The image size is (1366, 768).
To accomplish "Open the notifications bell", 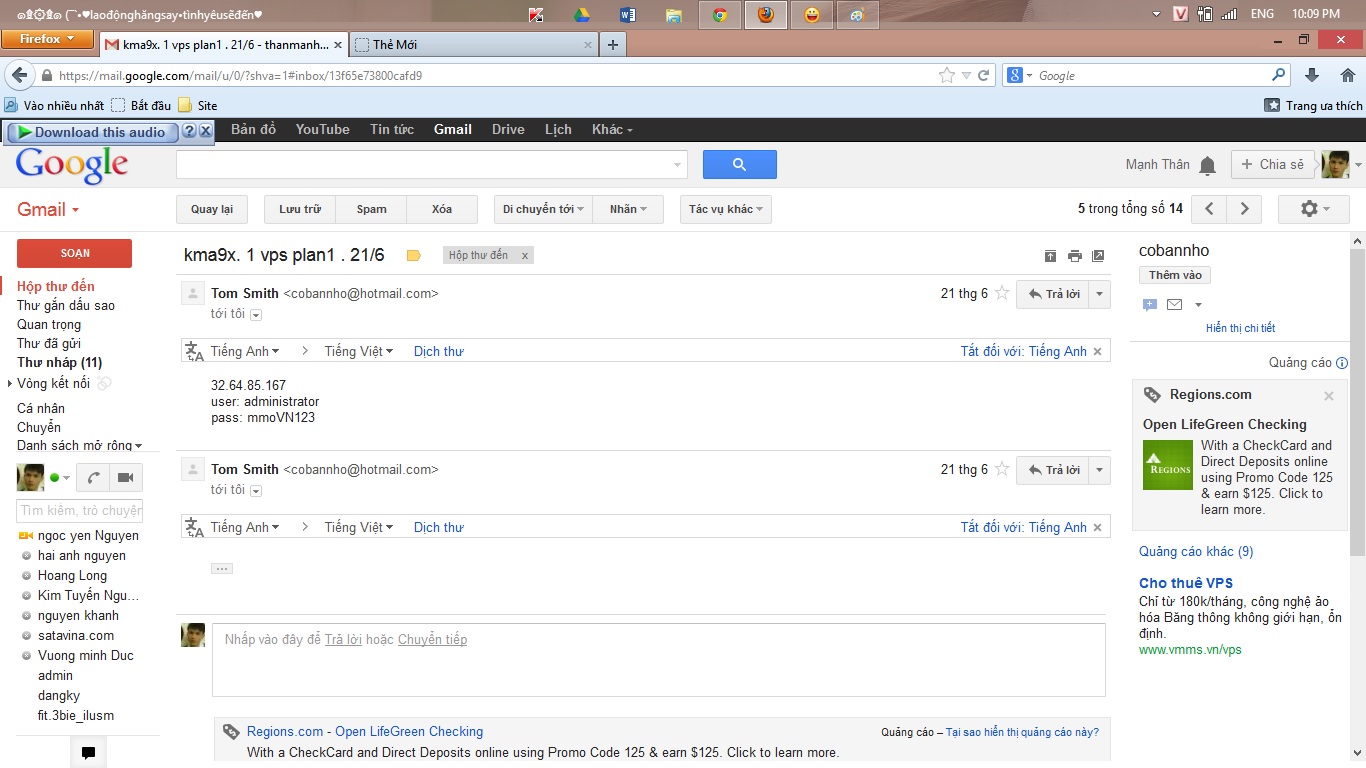I will click(1208, 166).
